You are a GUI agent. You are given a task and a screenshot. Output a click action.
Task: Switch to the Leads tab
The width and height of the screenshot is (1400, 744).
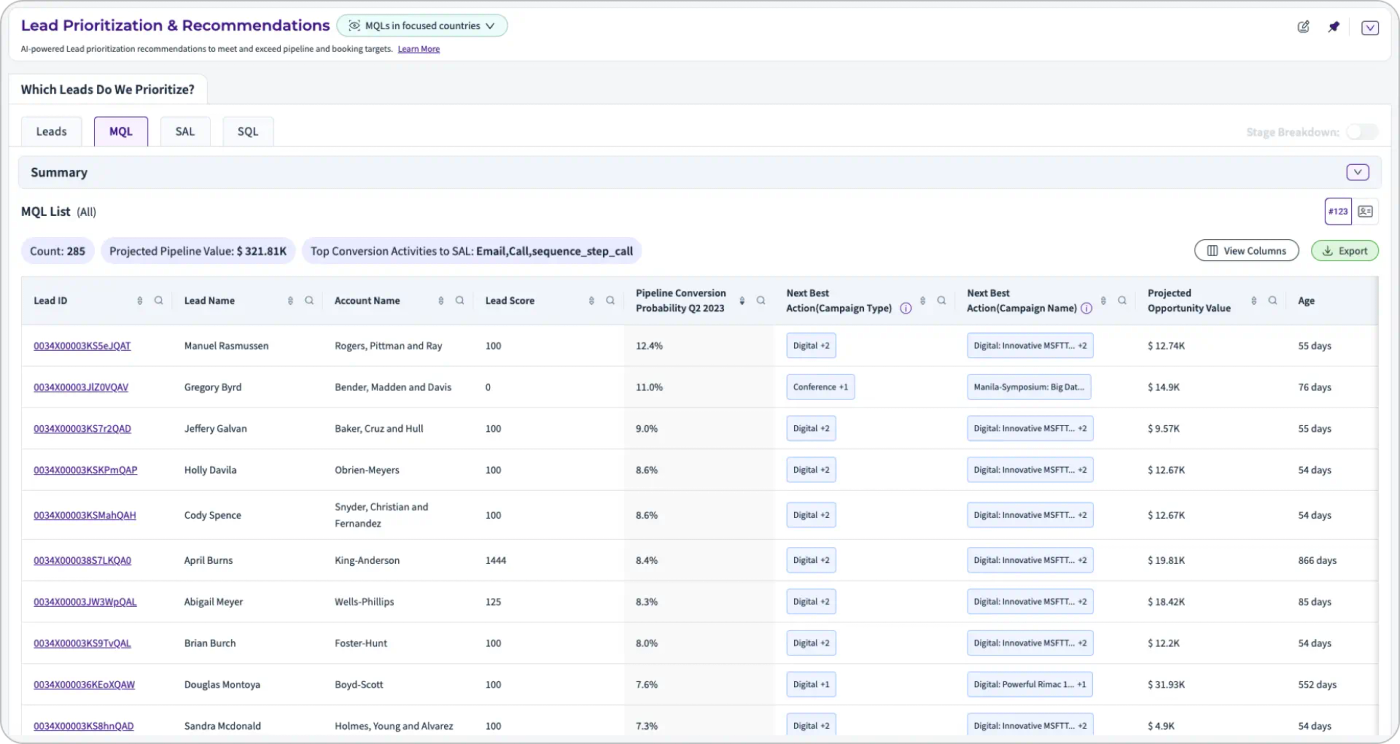tap(51, 131)
